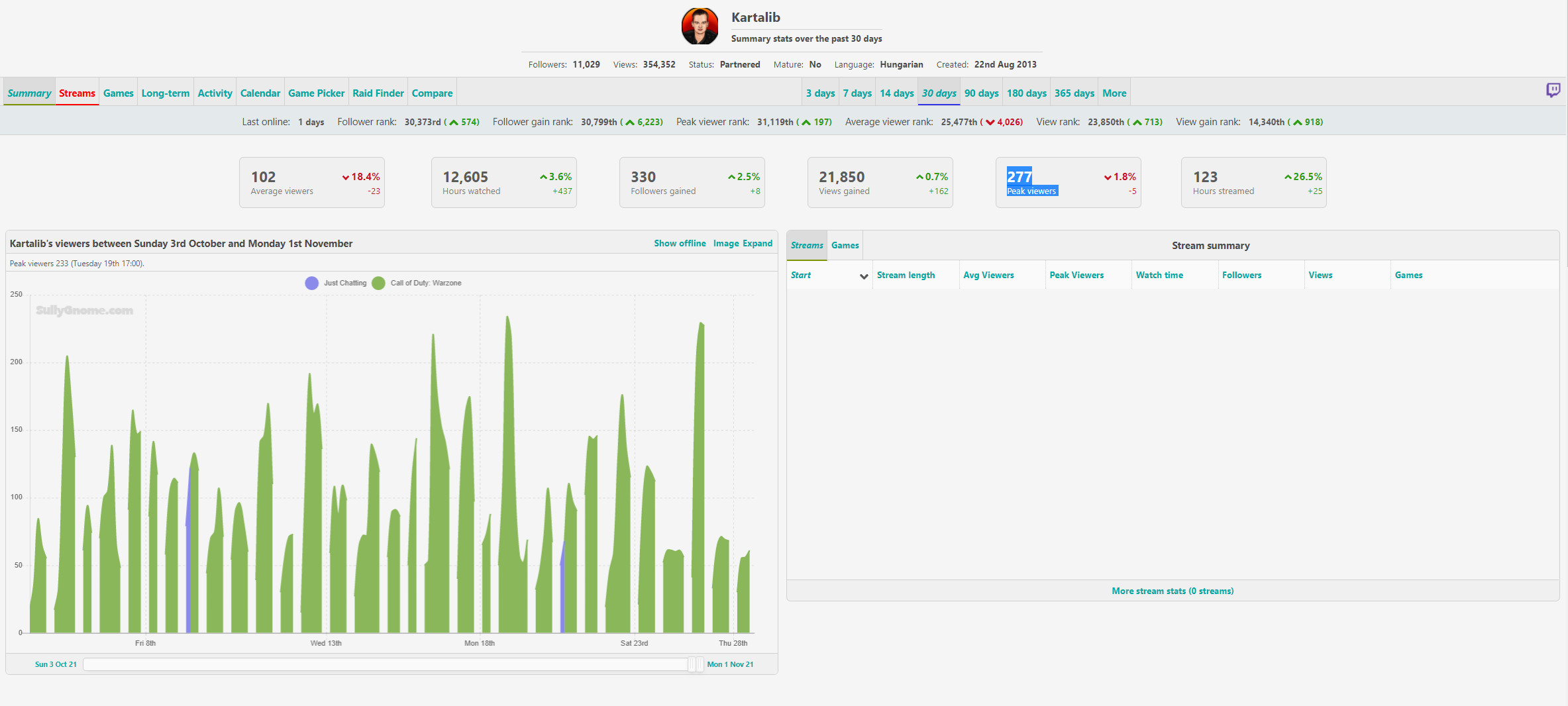Click the Twitch logo icon at far right
This screenshot has width=1568, height=706.
(1553, 90)
